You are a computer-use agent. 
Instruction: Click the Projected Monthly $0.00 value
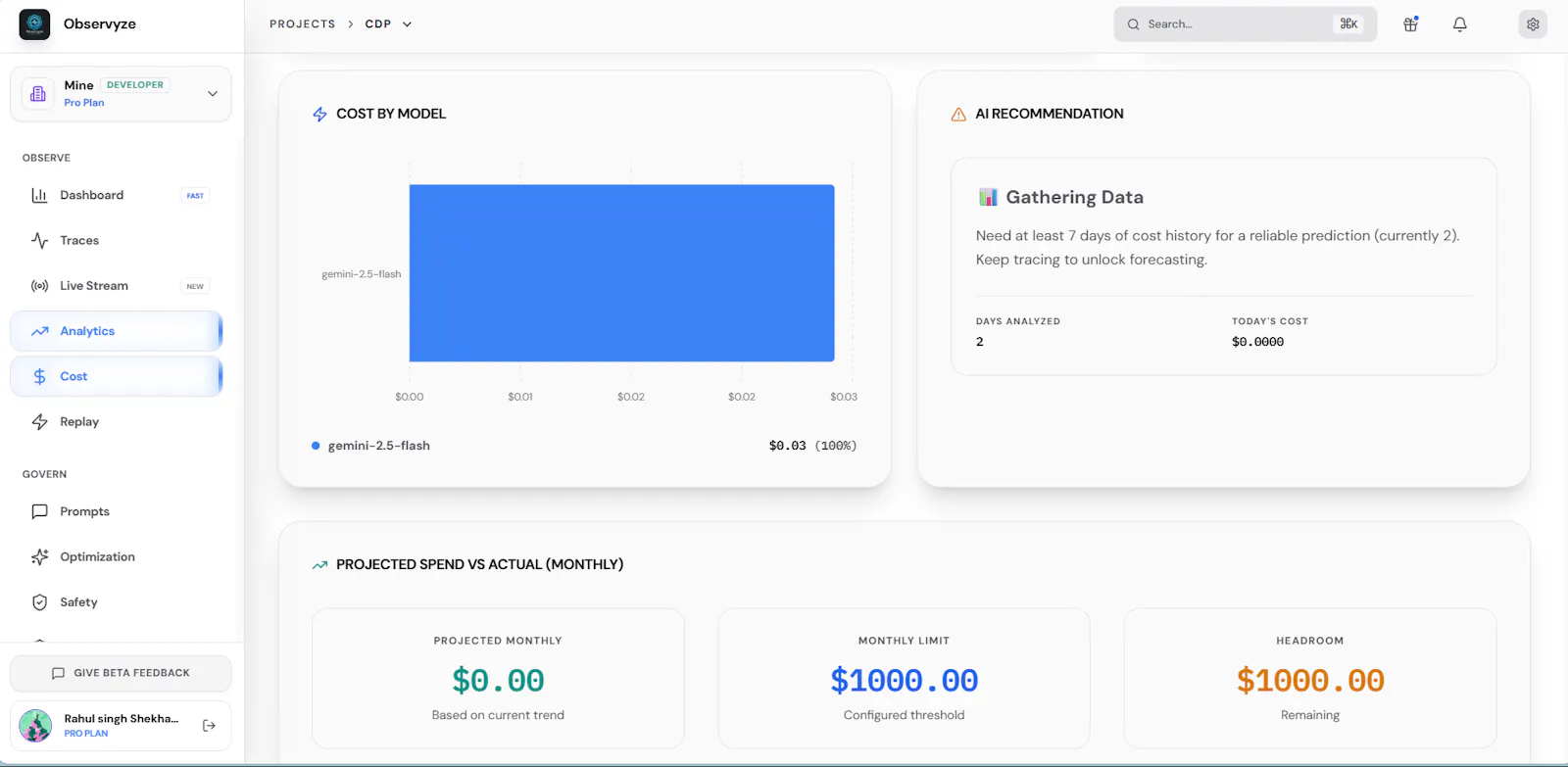[498, 681]
